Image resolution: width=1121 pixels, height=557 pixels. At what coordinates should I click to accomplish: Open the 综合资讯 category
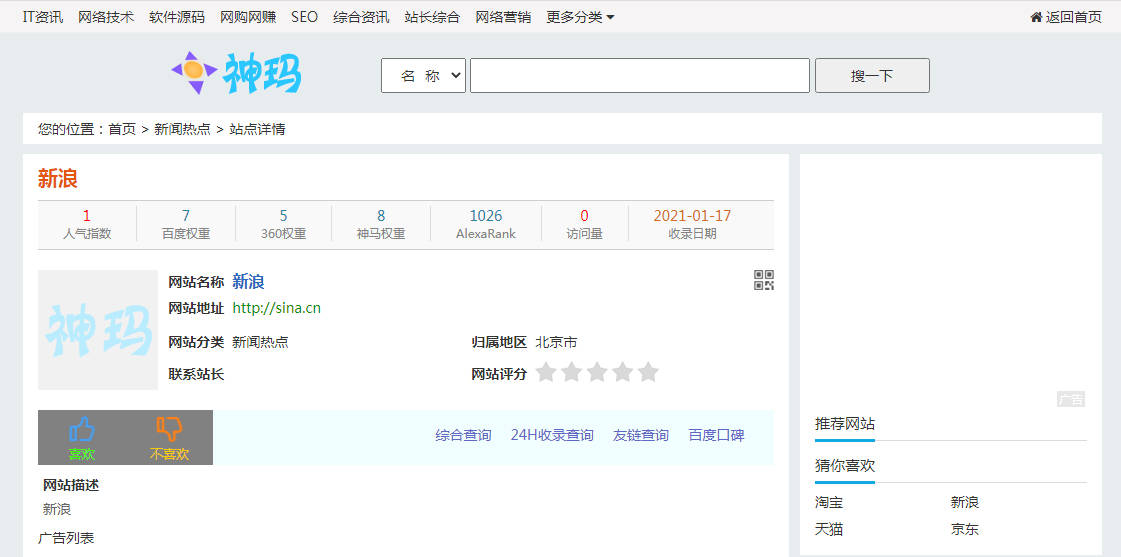(x=361, y=17)
